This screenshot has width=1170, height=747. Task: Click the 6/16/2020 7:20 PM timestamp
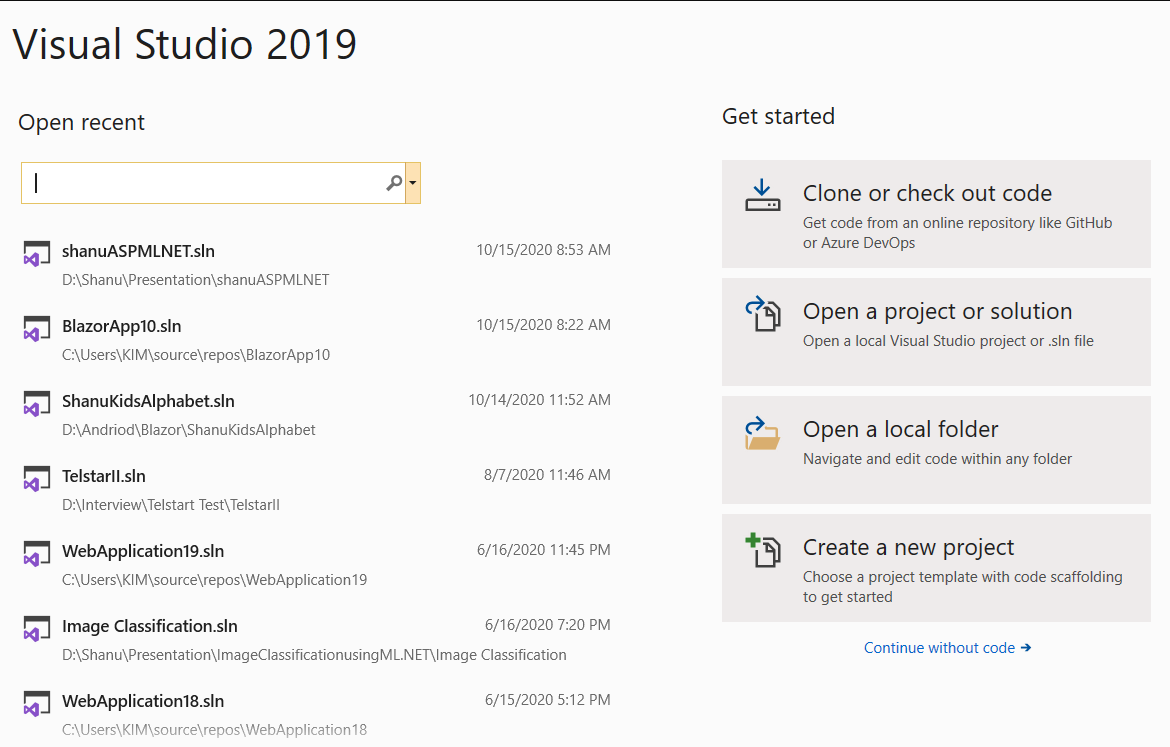548,625
